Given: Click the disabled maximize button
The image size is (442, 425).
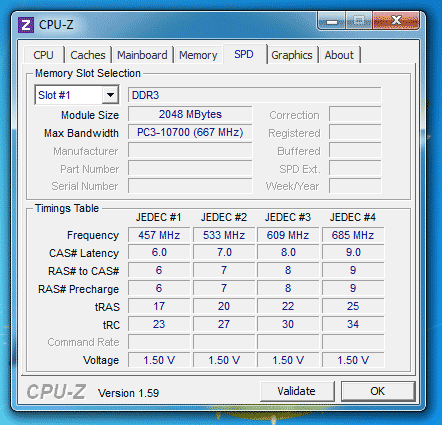Looking at the screenshot, I should (x=359, y=21).
